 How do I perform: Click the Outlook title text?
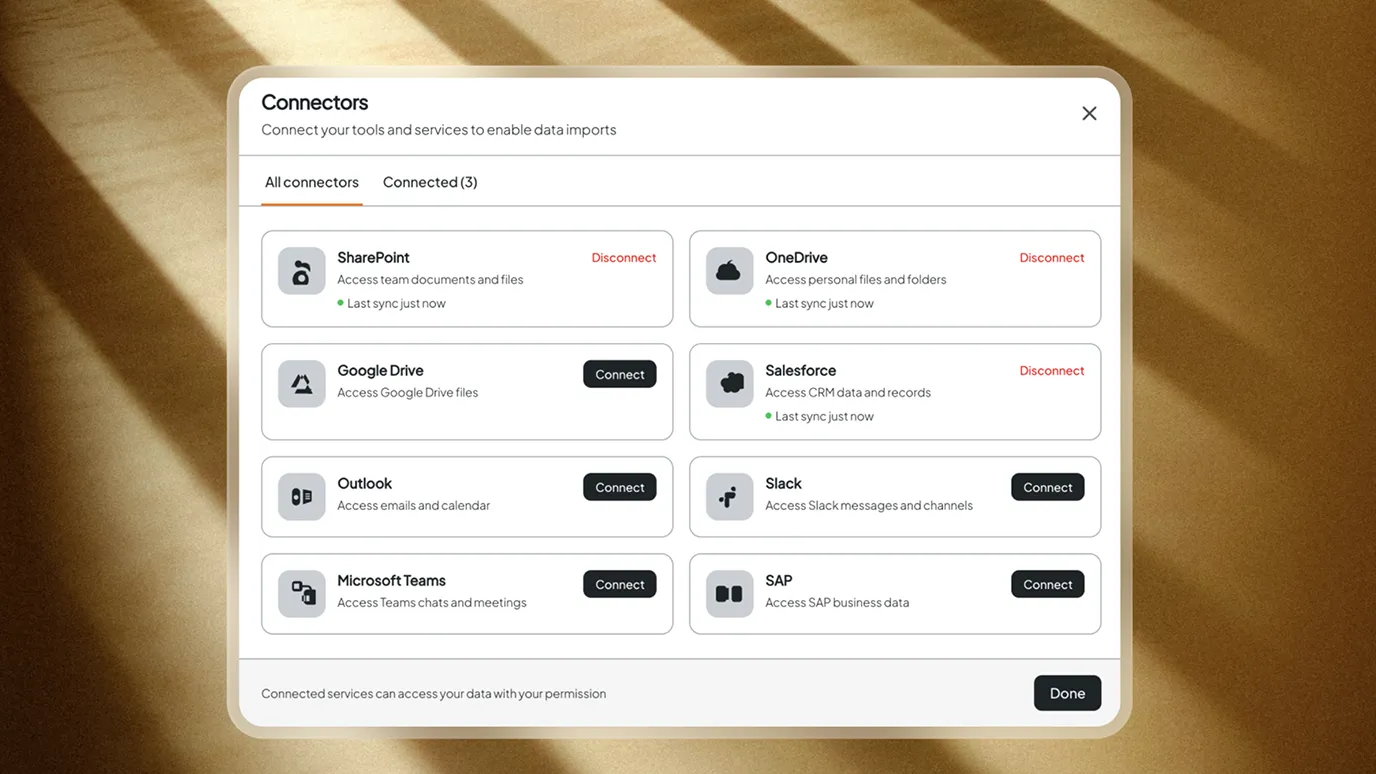click(x=364, y=484)
